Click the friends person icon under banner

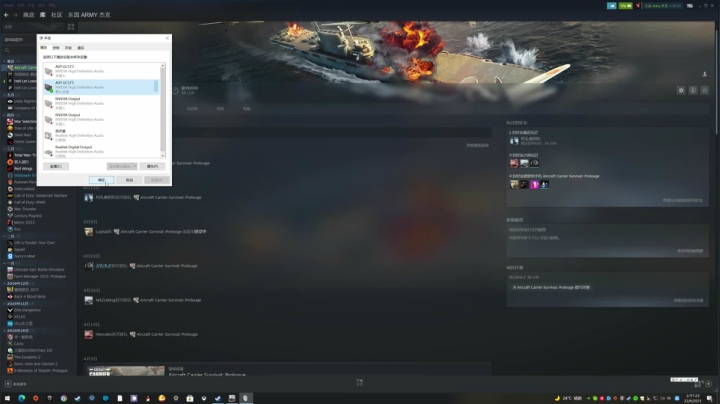click(x=705, y=74)
